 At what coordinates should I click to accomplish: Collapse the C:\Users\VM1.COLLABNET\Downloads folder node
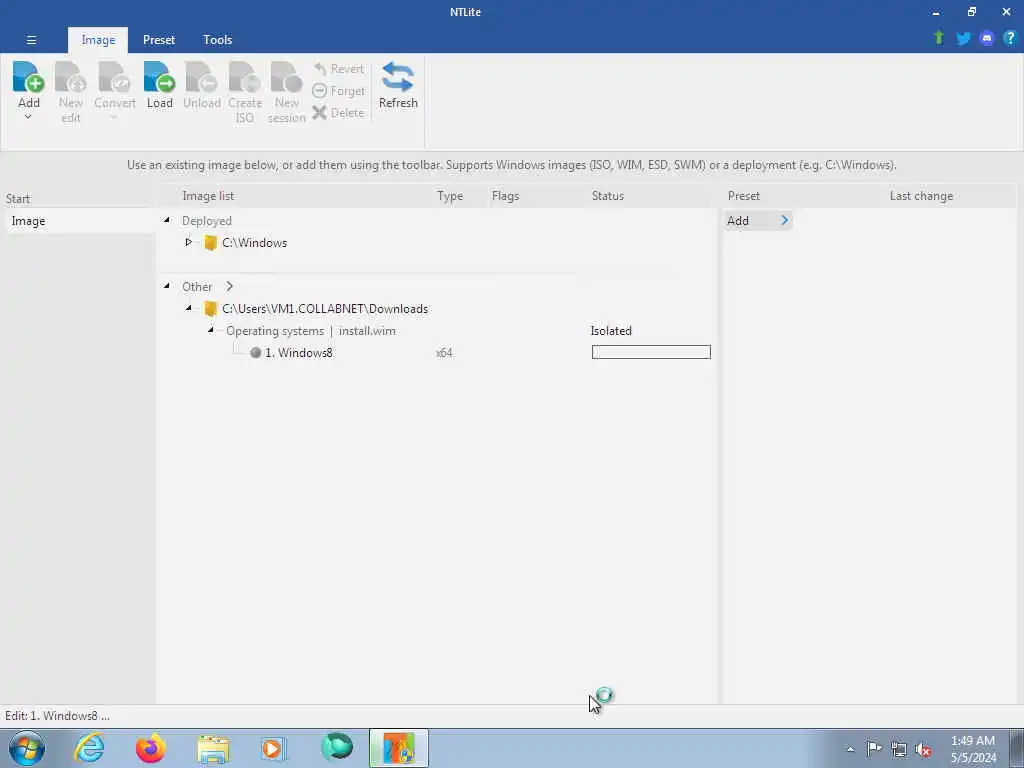click(188, 308)
